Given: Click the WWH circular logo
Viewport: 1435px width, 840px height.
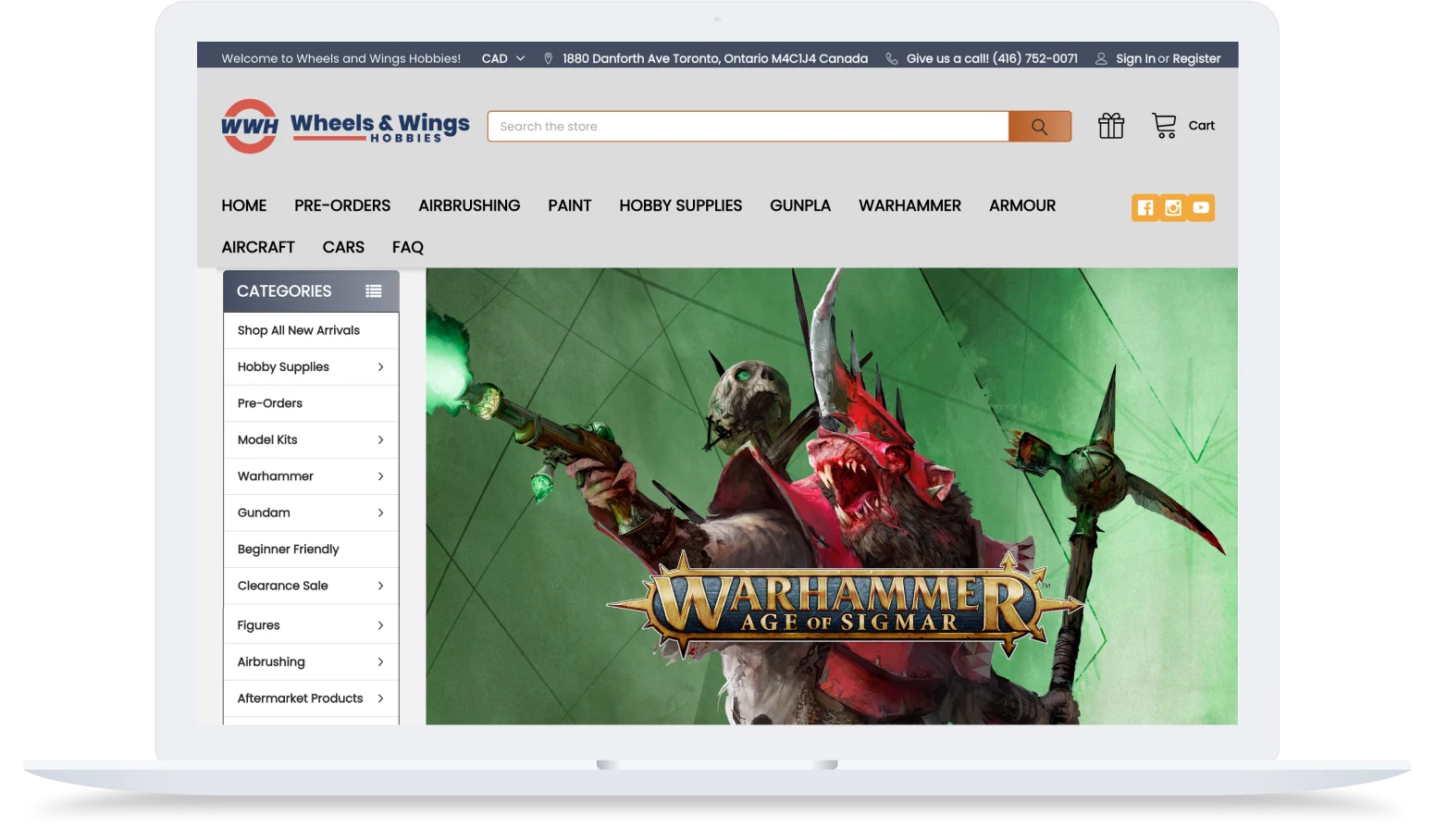Looking at the screenshot, I should pyautogui.click(x=250, y=127).
